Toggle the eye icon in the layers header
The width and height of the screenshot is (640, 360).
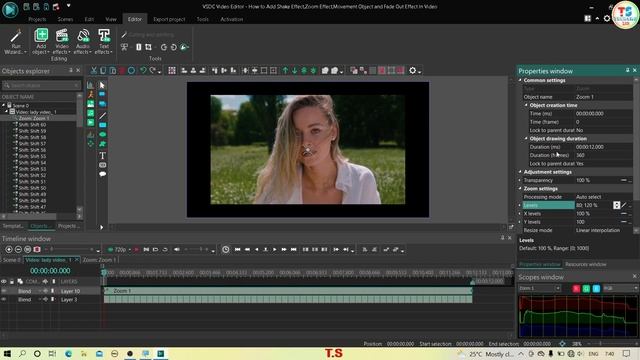(x=4, y=282)
